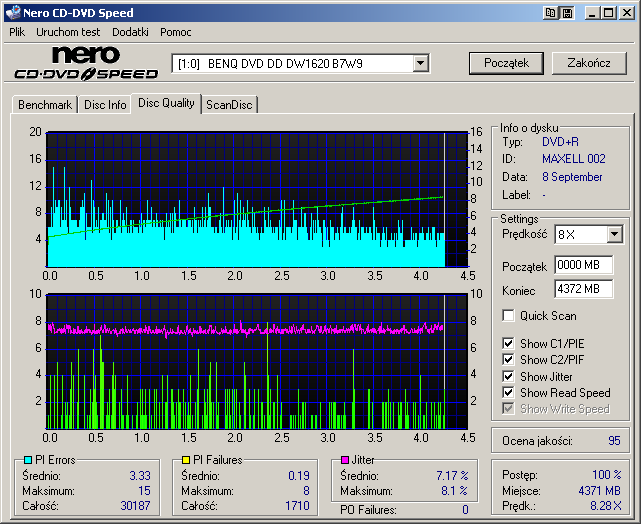This screenshot has height=524, width=641.
Task: Click PI Errors total 30187
Action: coord(135,506)
